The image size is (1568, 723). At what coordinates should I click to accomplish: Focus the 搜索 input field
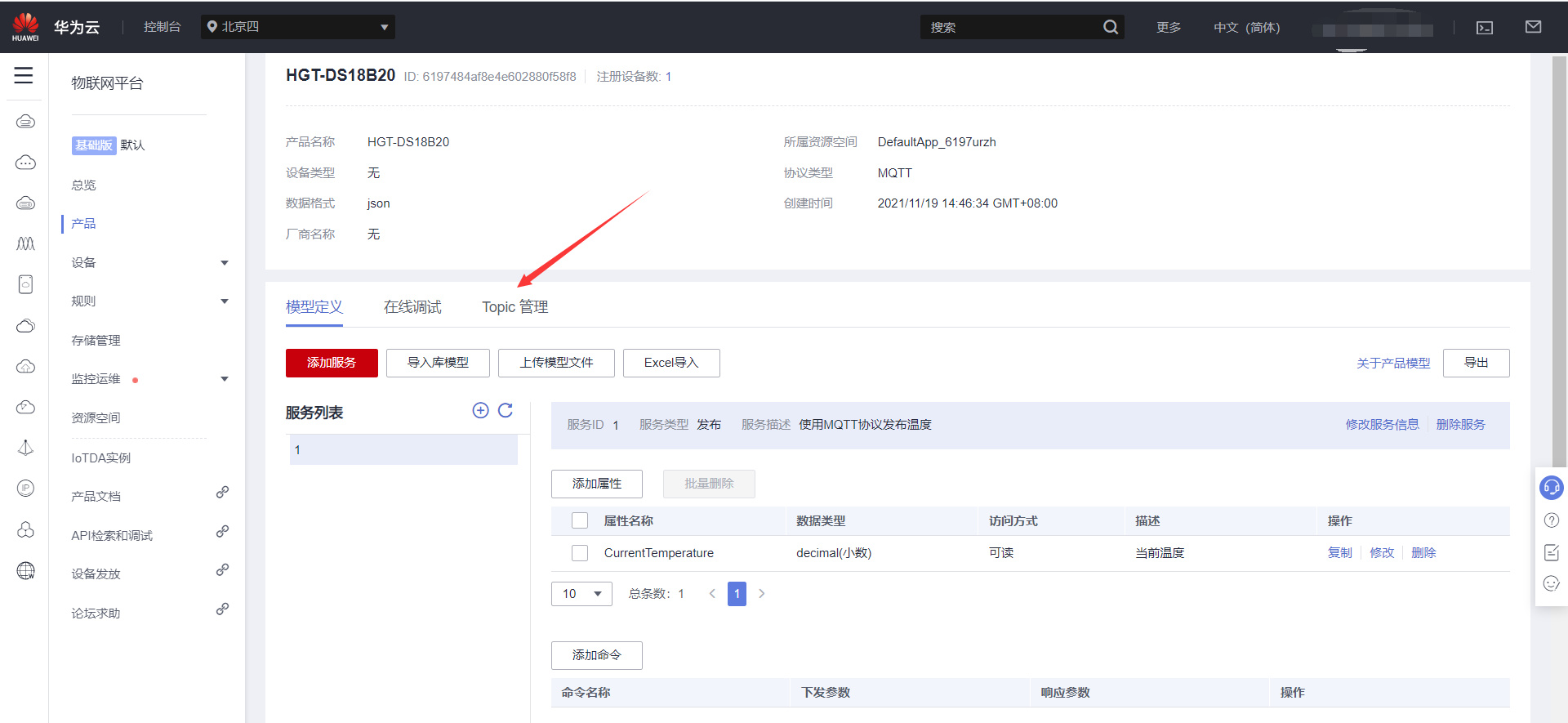tap(1011, 27)
